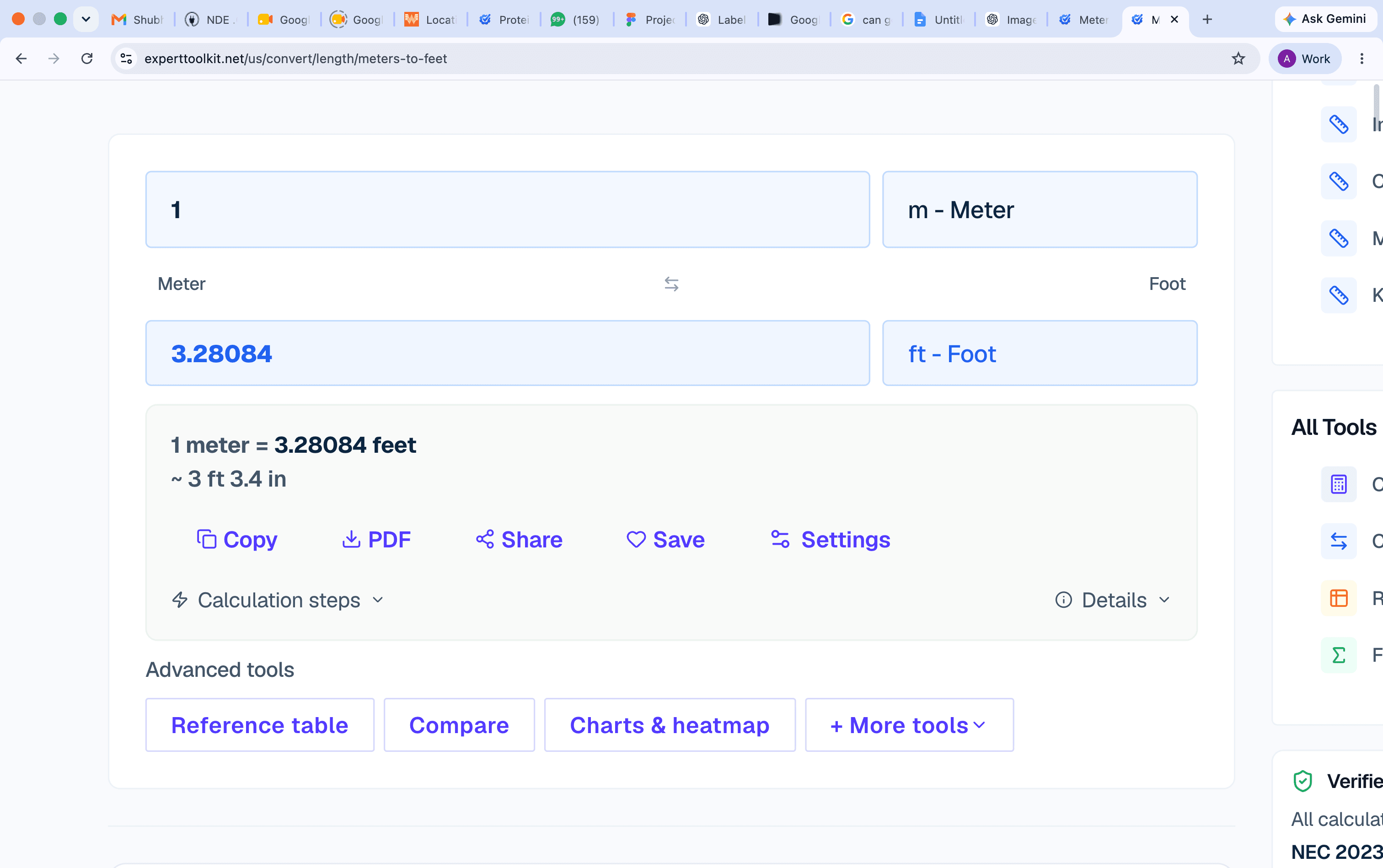Click the orange table icon in sidebar
This screenshot has width=1383, height=868.
(1338, 598)
